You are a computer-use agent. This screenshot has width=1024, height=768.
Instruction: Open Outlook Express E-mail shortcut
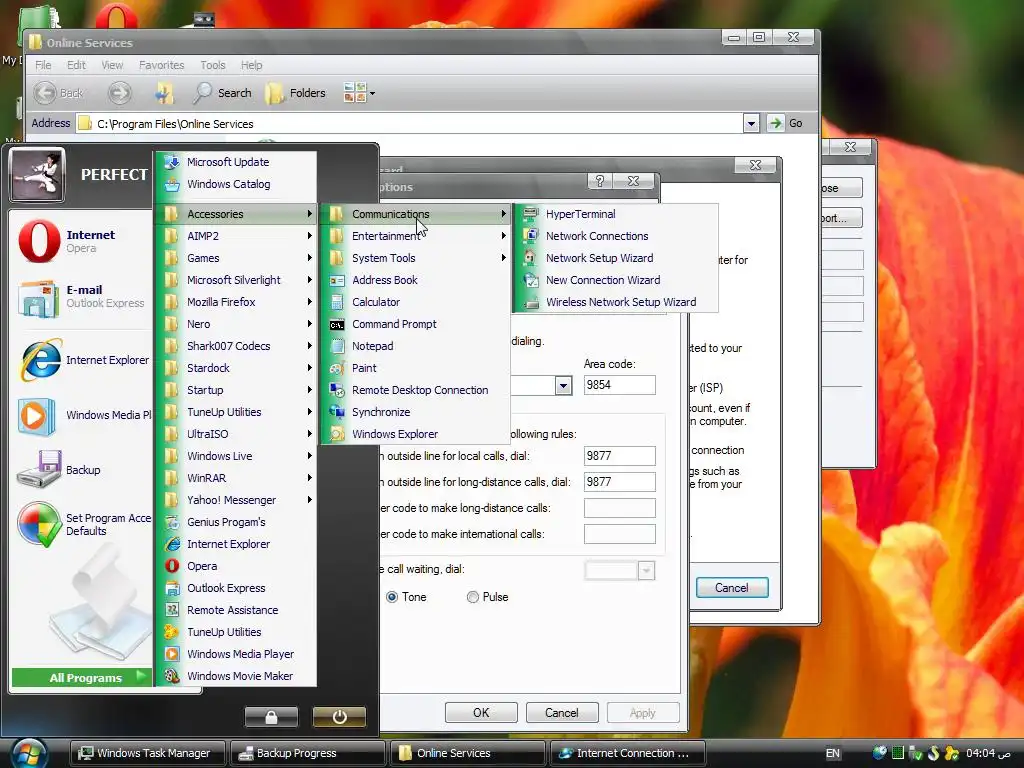pos(82,296)
